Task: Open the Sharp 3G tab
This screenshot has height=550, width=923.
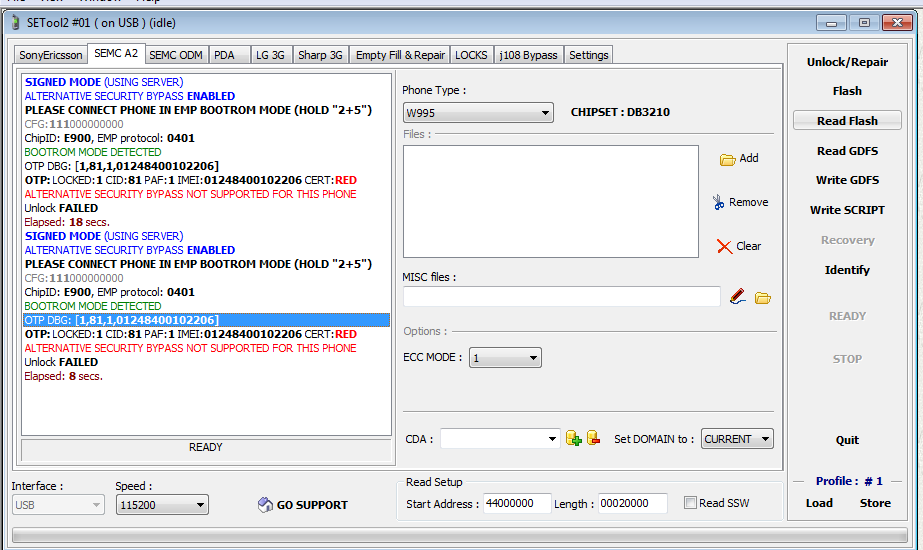Action: click(320, 55)
